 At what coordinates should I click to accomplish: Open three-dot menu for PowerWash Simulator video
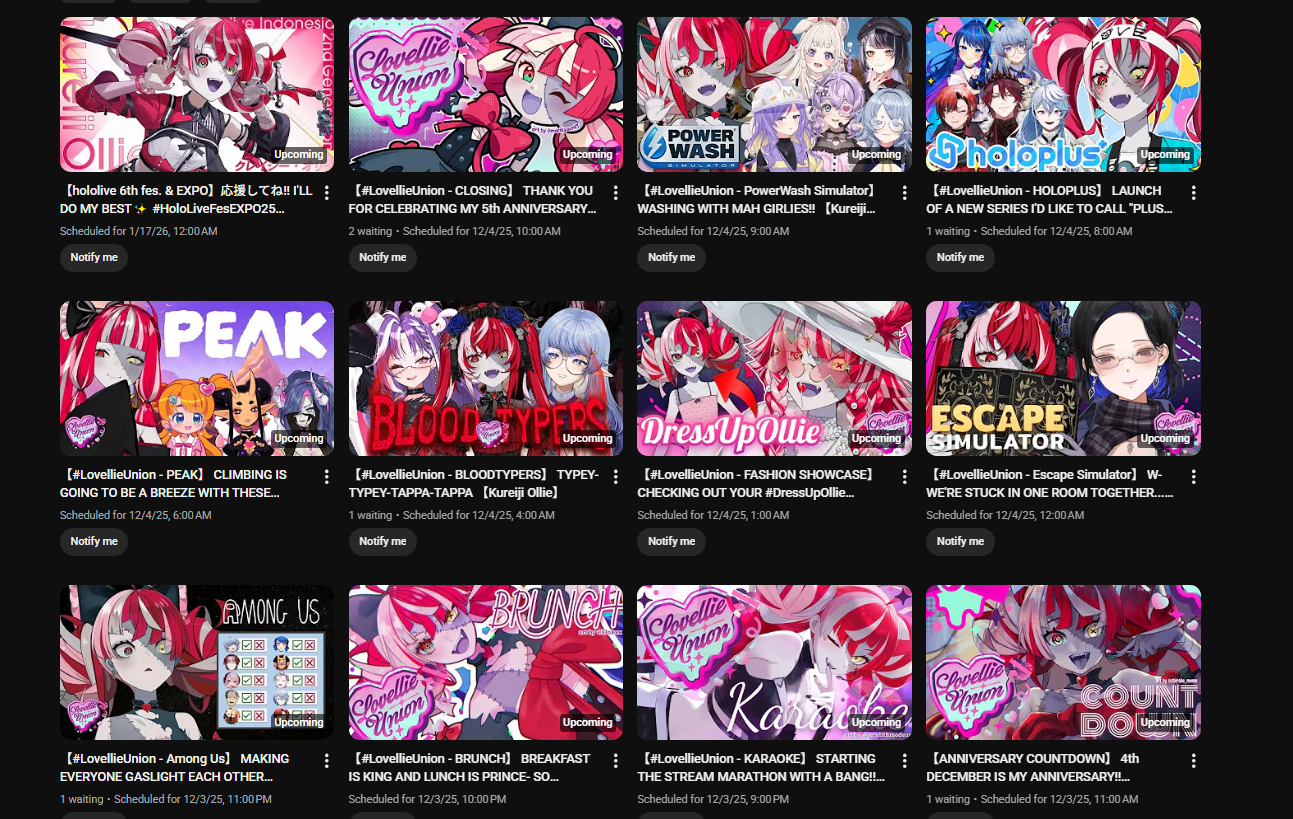click(x=905, y=192)
